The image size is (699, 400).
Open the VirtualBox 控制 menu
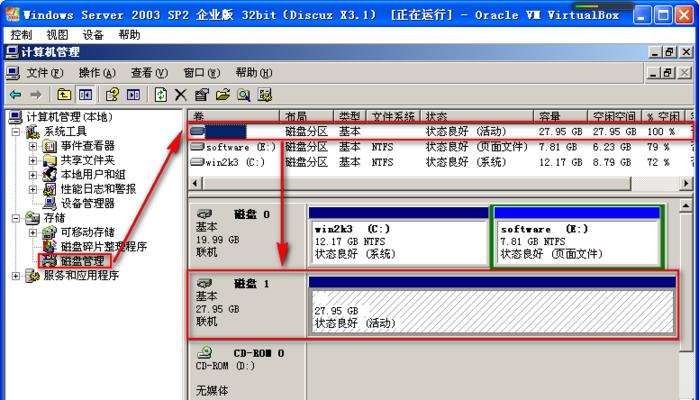pyautogui.click(x=21, y=35)
